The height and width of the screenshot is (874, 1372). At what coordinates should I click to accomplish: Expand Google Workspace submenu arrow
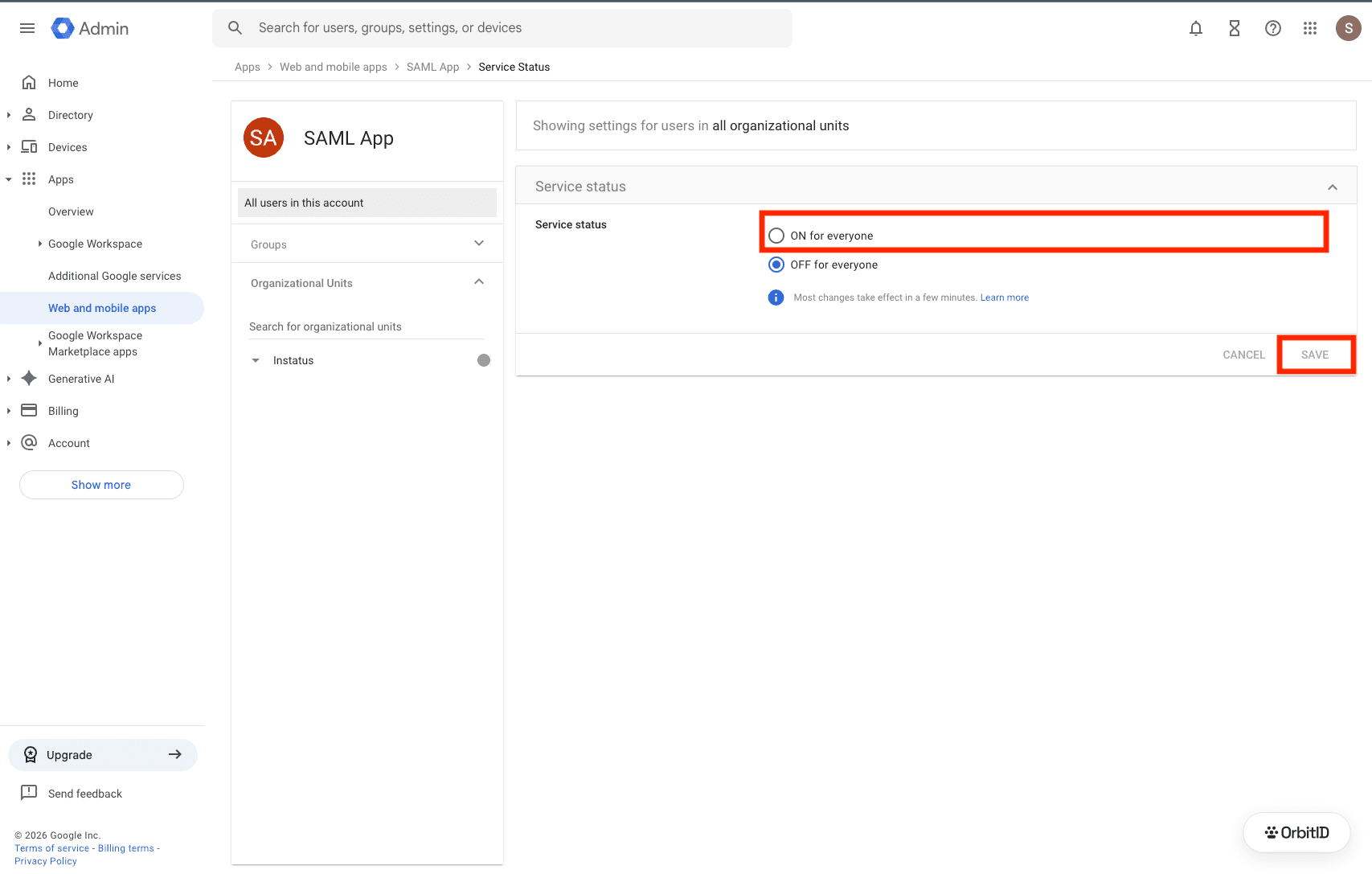[40, 244]
